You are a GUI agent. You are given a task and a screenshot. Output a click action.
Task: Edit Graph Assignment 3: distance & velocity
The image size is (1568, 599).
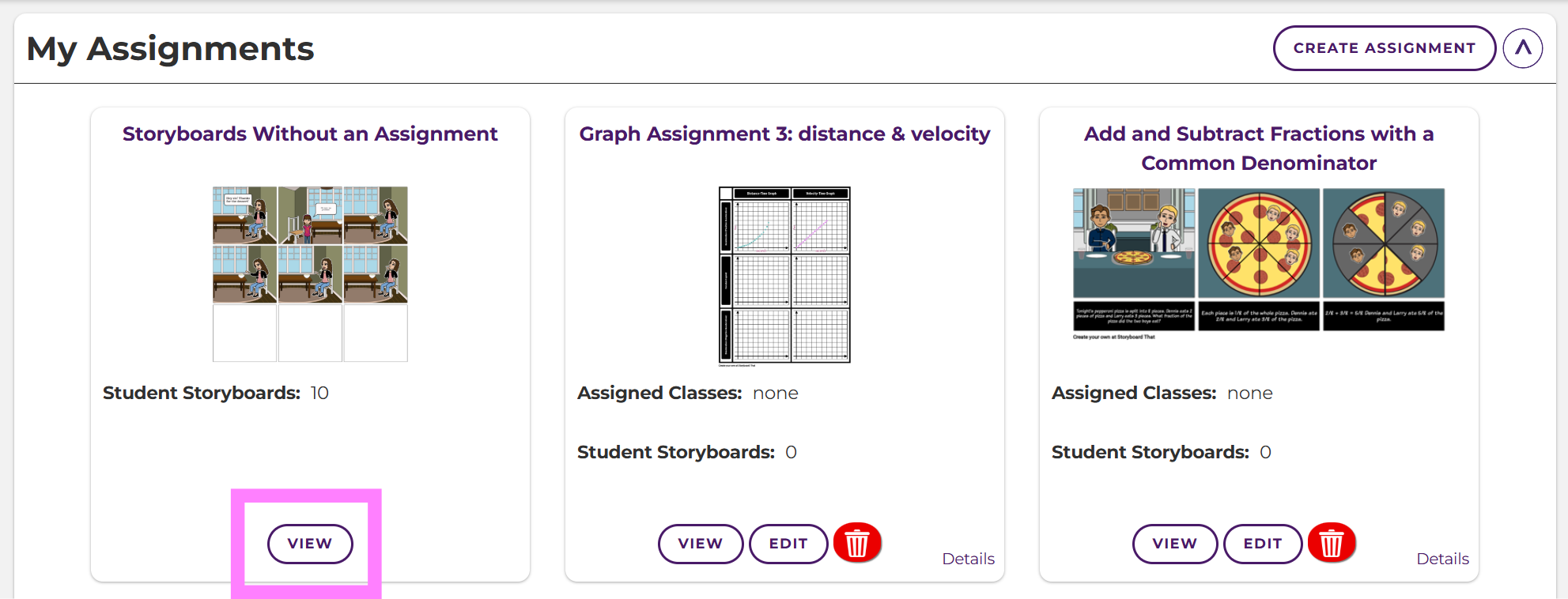(x=788, y=544)
